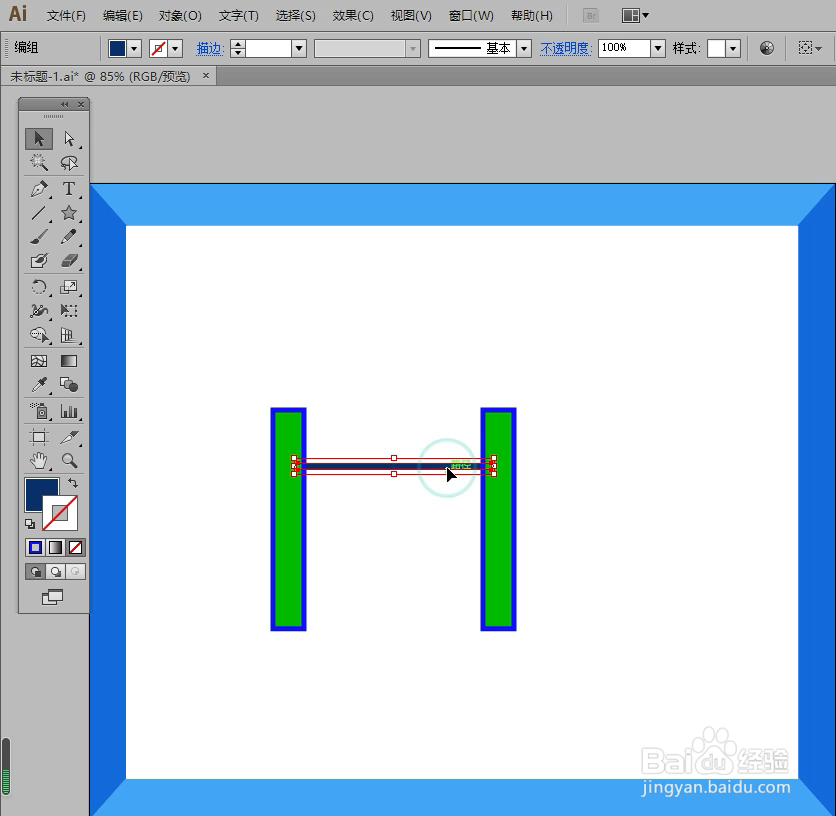Open the 文件(F) menu
The width and height of the screenshot is (836, 816).
pyautogui.click(x=66, y=16)
